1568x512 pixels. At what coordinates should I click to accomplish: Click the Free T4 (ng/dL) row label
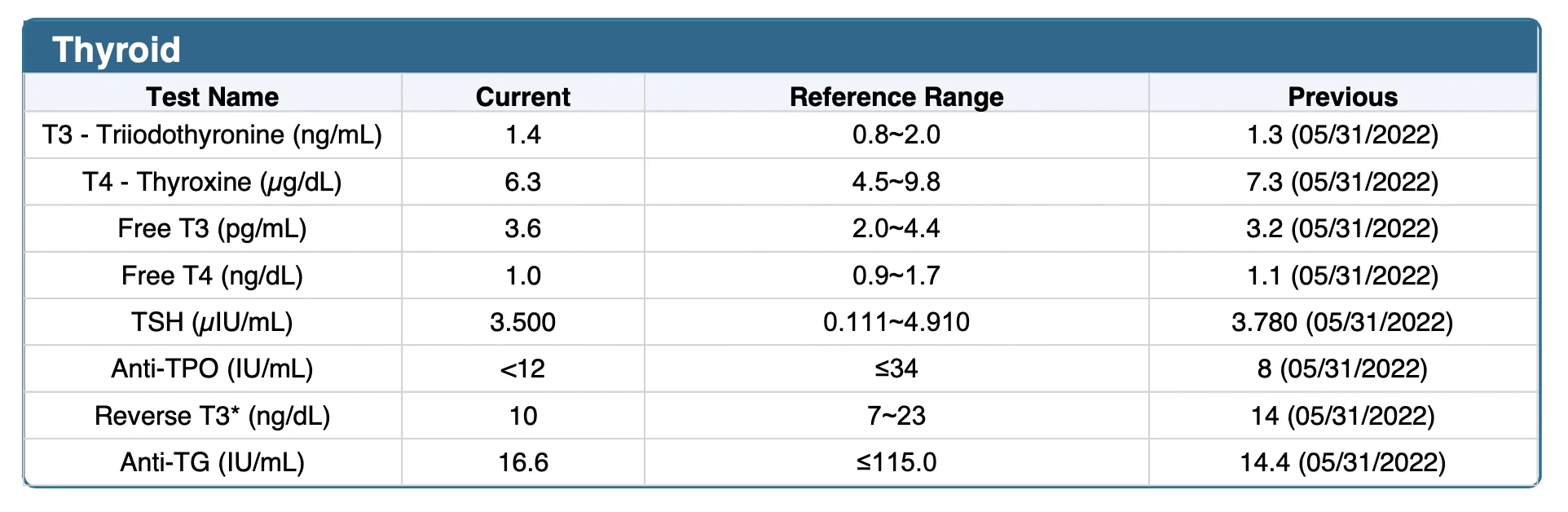[x=213, y=276]
